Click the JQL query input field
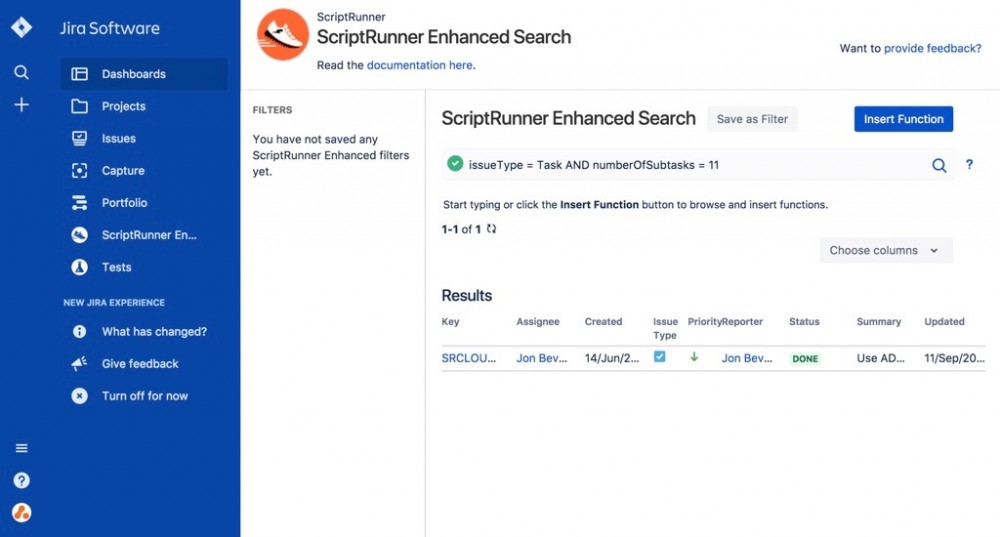 690,165
